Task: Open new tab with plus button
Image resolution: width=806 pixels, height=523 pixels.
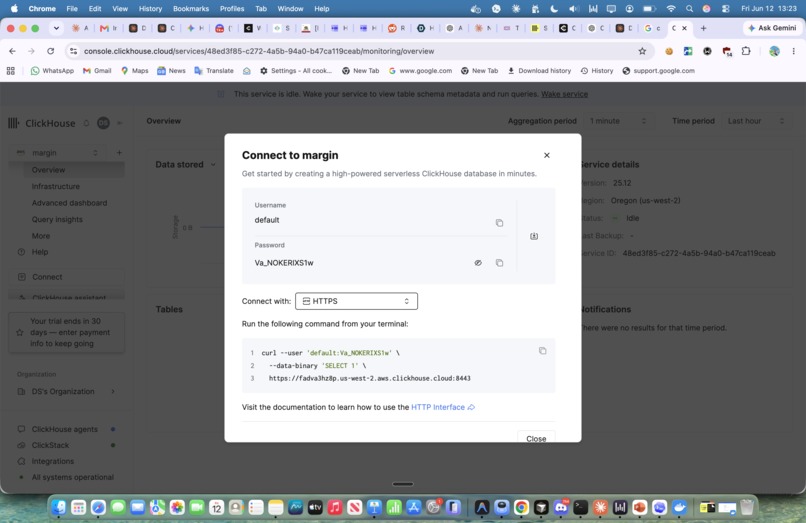Action: [x=704, y=28]
